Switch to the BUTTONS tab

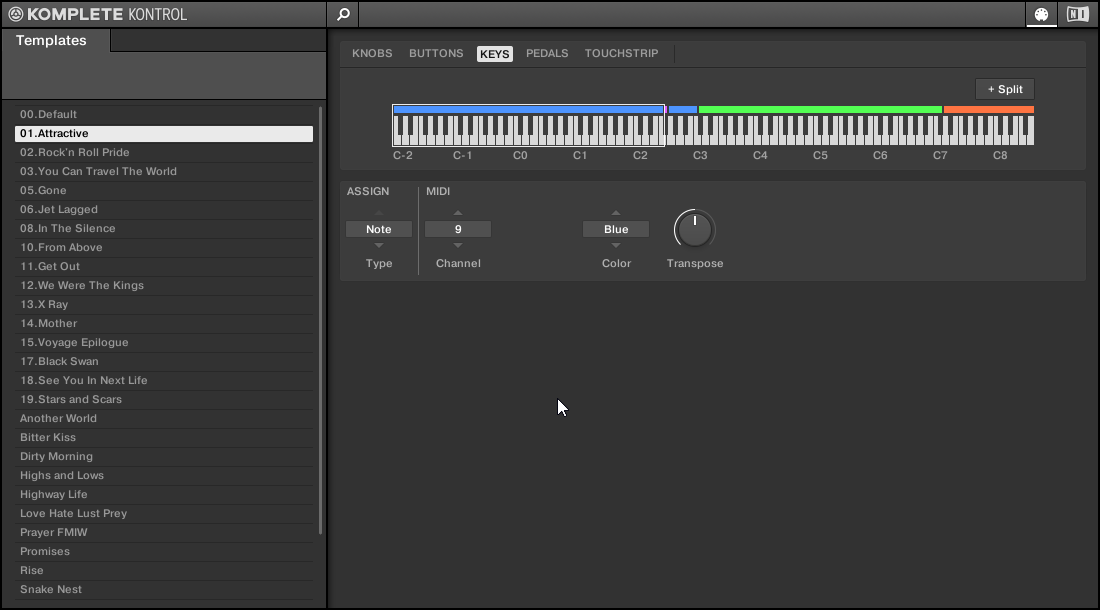(436, 53)
